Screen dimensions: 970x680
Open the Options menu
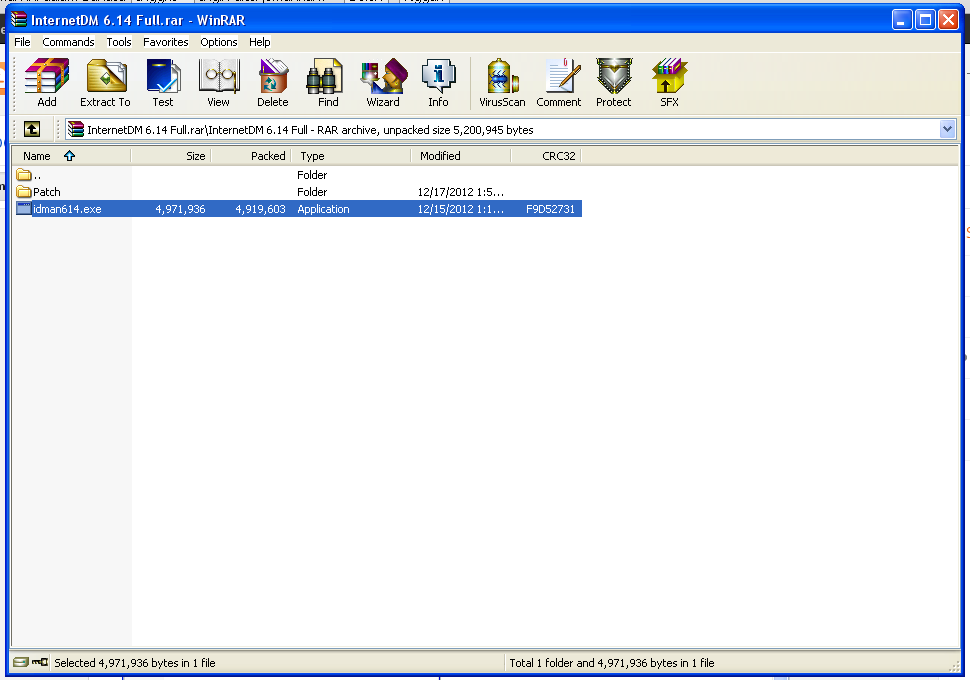(x=218, y=42)
